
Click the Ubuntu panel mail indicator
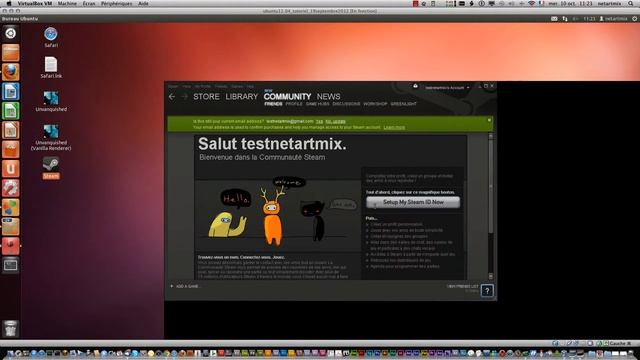(554, 19)
